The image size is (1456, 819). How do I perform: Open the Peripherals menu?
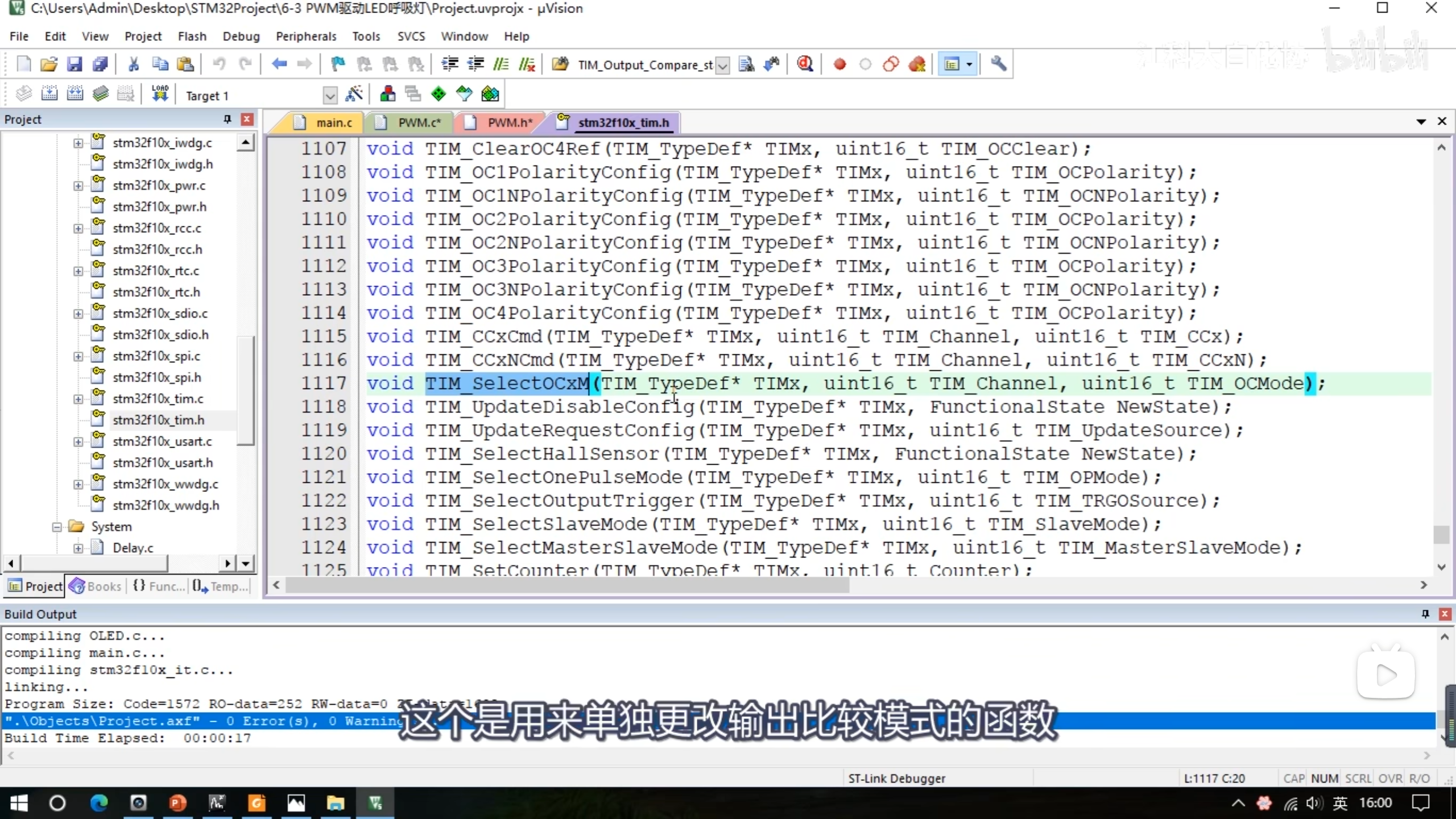305,36
